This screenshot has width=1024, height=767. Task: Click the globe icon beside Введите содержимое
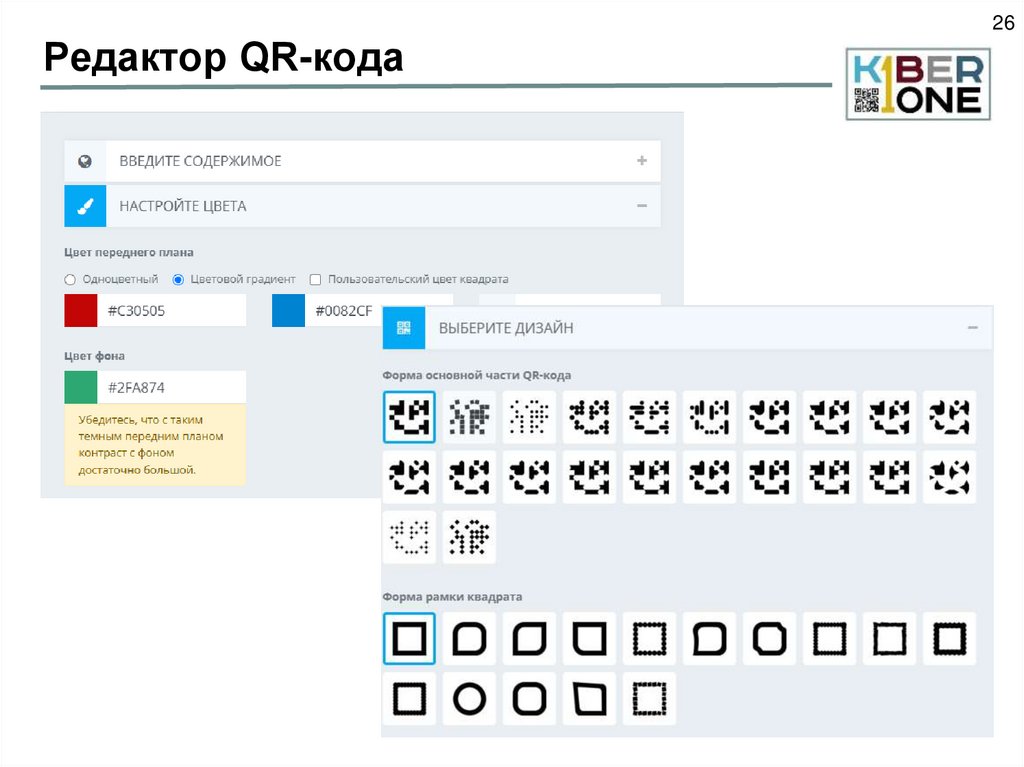click(x=85, y=161)
